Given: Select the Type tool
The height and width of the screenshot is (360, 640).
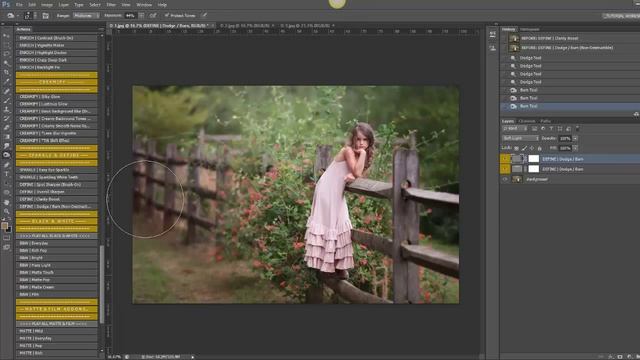Looking at the screenshot, I should tap(7, 174).
